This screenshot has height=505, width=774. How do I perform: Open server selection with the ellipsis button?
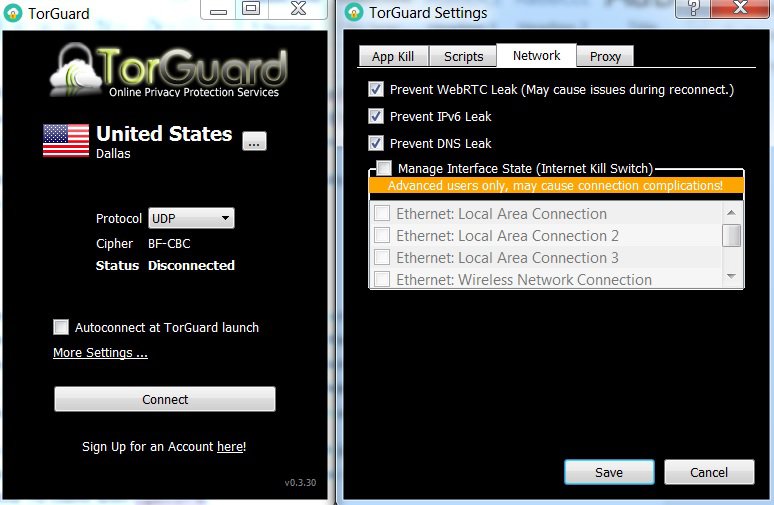click(x=254, y=141)
